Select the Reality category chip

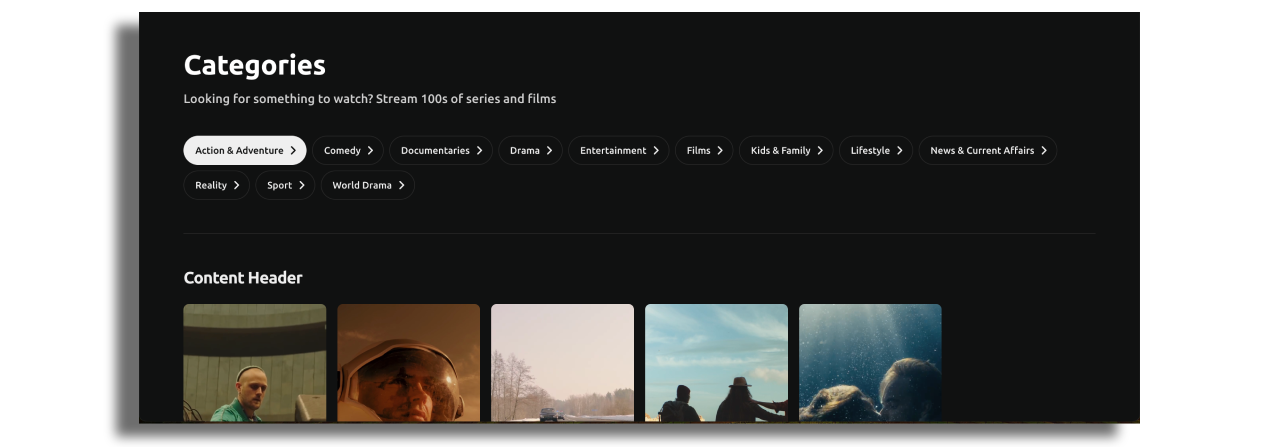(215, 185)
